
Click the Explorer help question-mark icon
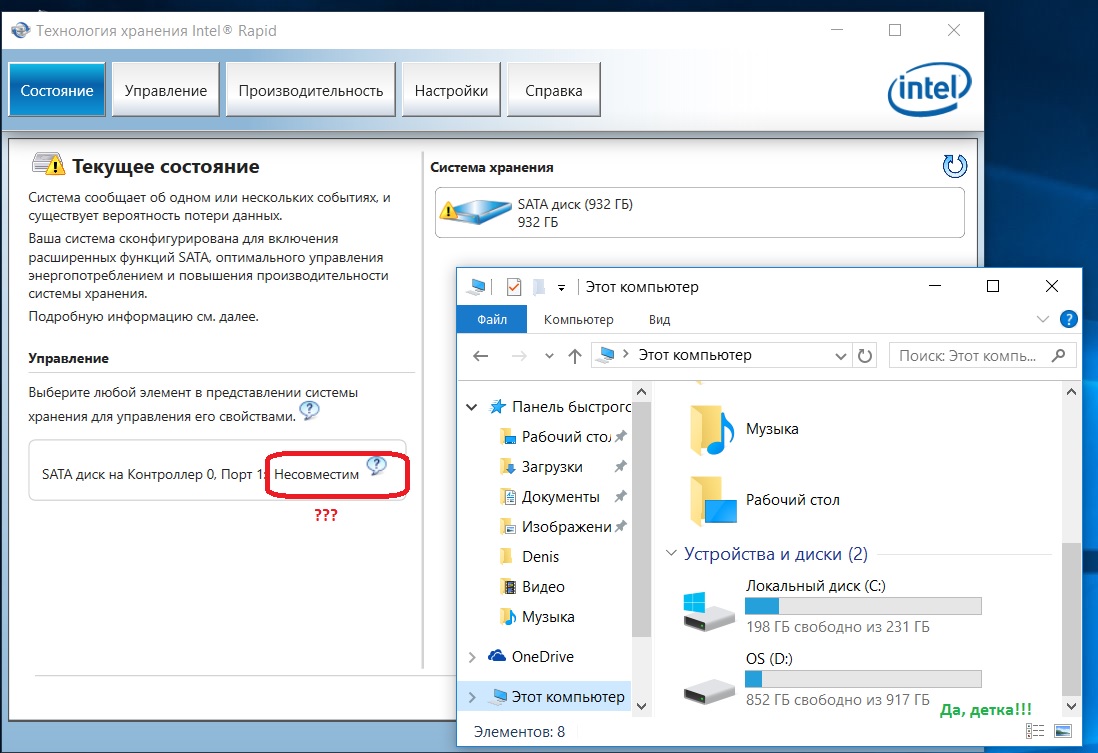point(1069,319)
